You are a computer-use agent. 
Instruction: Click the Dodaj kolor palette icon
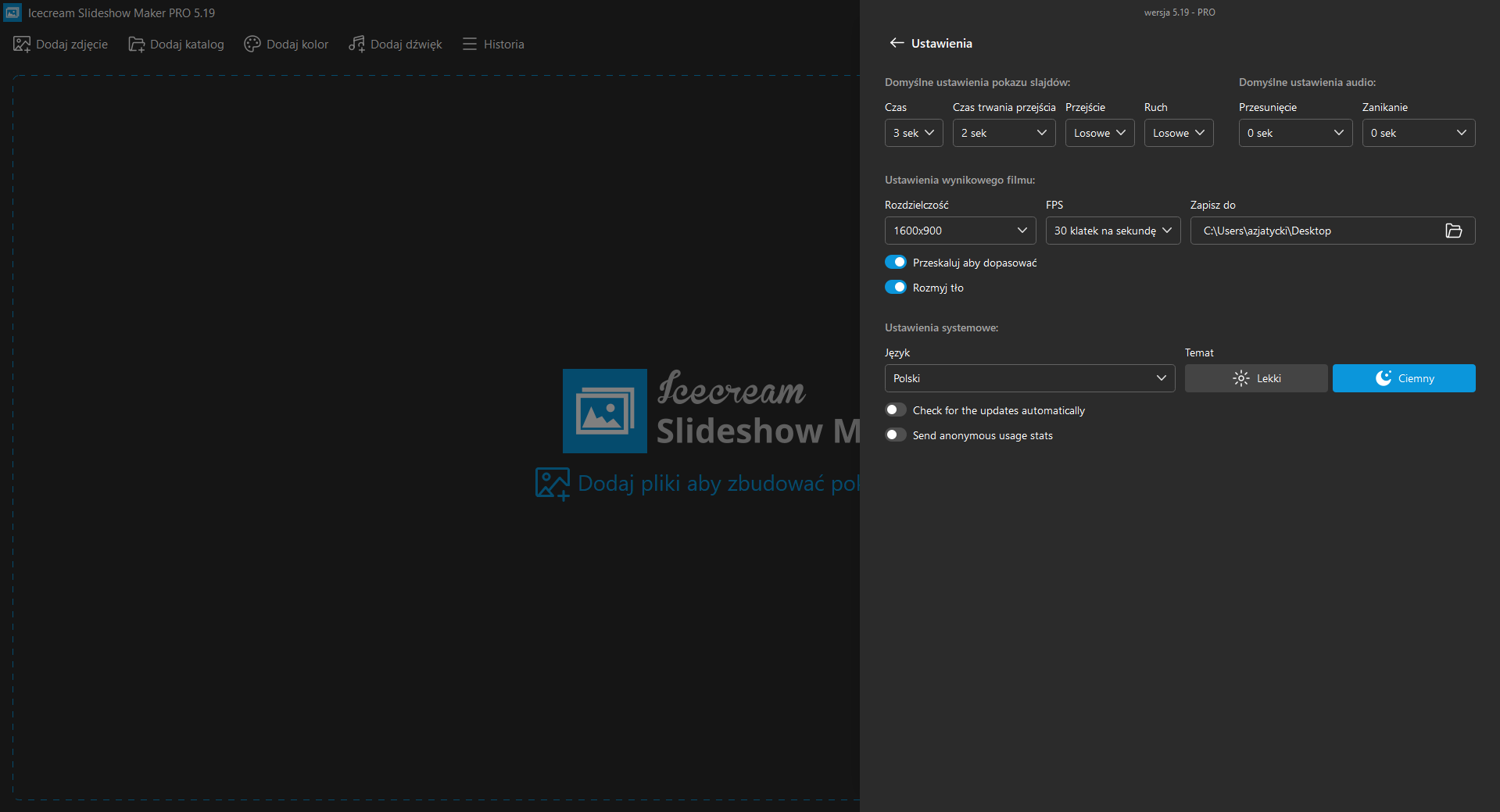pyautogui.click(x=252, y=45)
